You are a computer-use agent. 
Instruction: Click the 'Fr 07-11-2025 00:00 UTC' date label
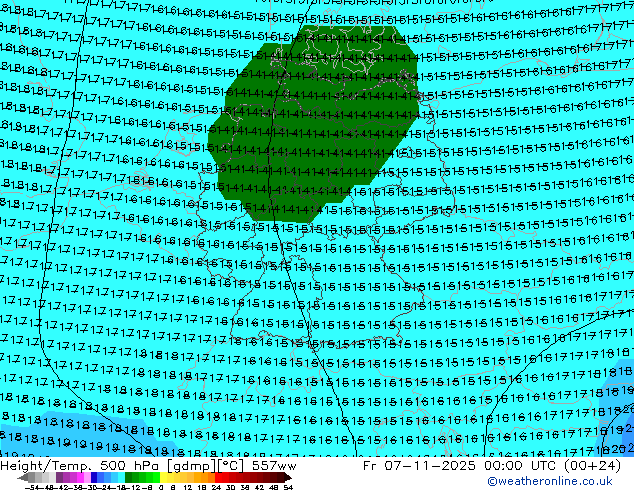[x=458, y=466]
